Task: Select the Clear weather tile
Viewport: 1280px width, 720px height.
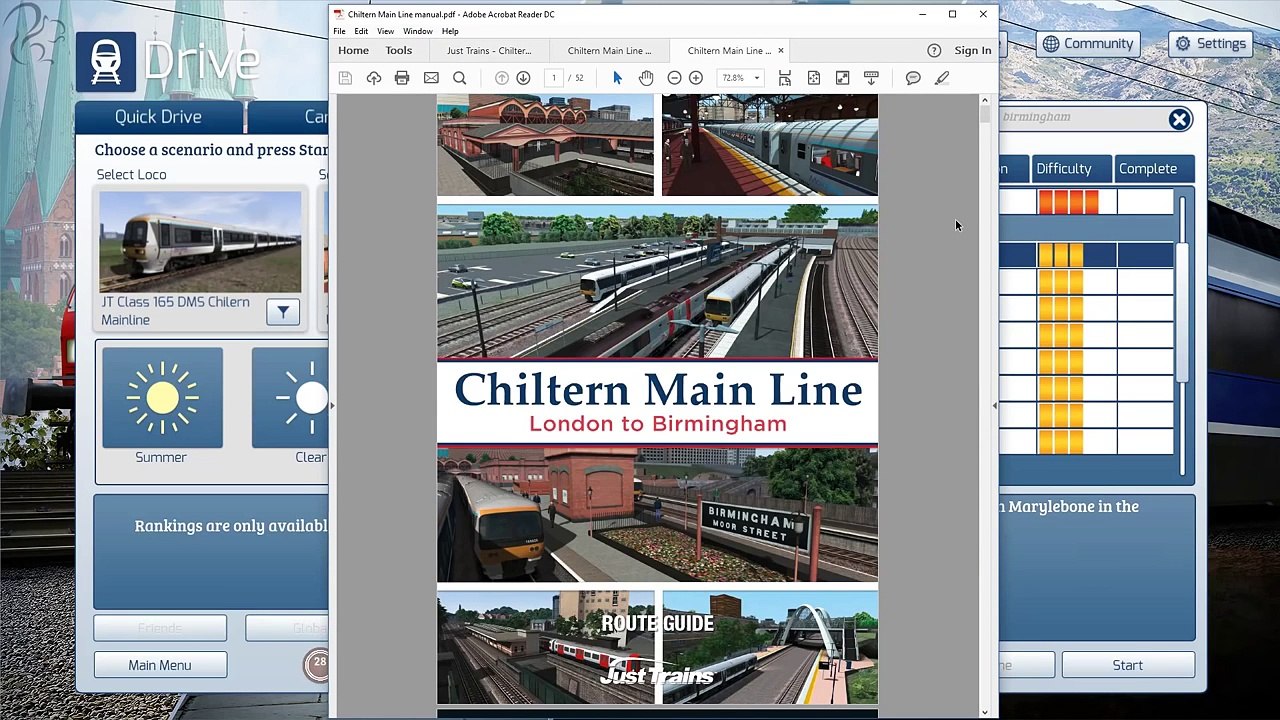Action: coord(290,397)
